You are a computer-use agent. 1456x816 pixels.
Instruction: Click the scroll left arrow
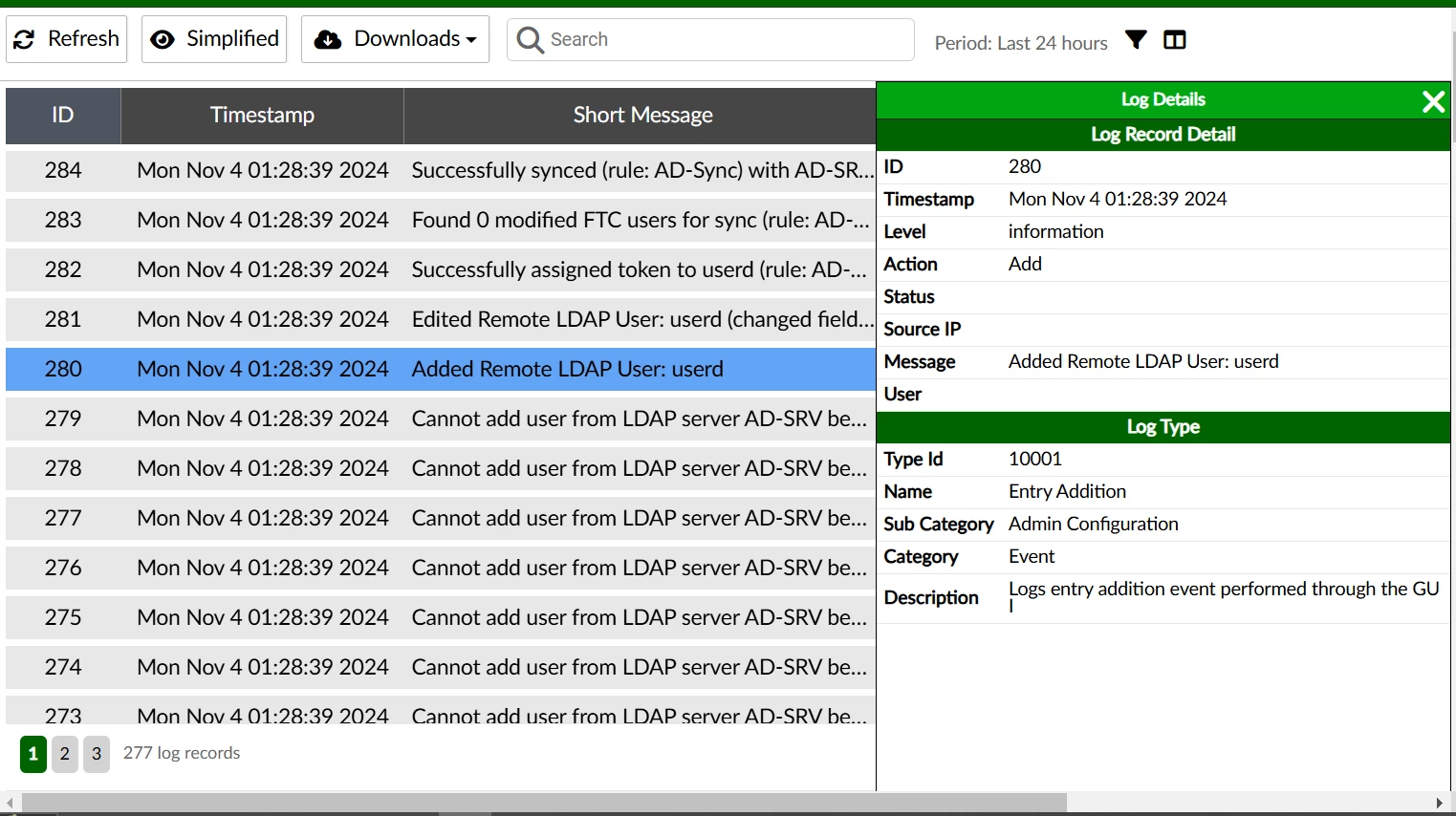10,803
